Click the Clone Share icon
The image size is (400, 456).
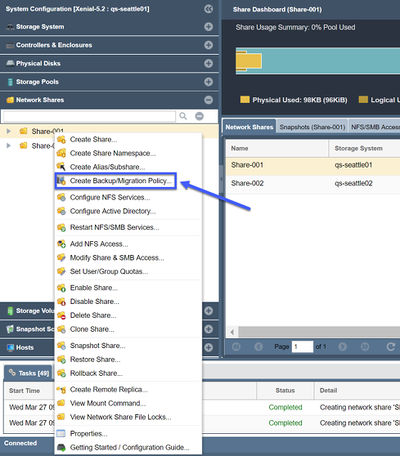click(61, 329)
